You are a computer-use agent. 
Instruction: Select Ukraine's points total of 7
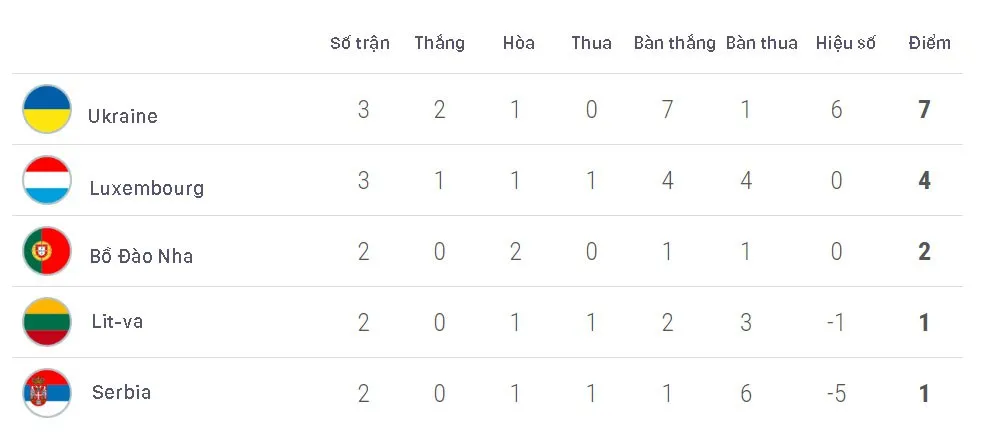point(925,110)
